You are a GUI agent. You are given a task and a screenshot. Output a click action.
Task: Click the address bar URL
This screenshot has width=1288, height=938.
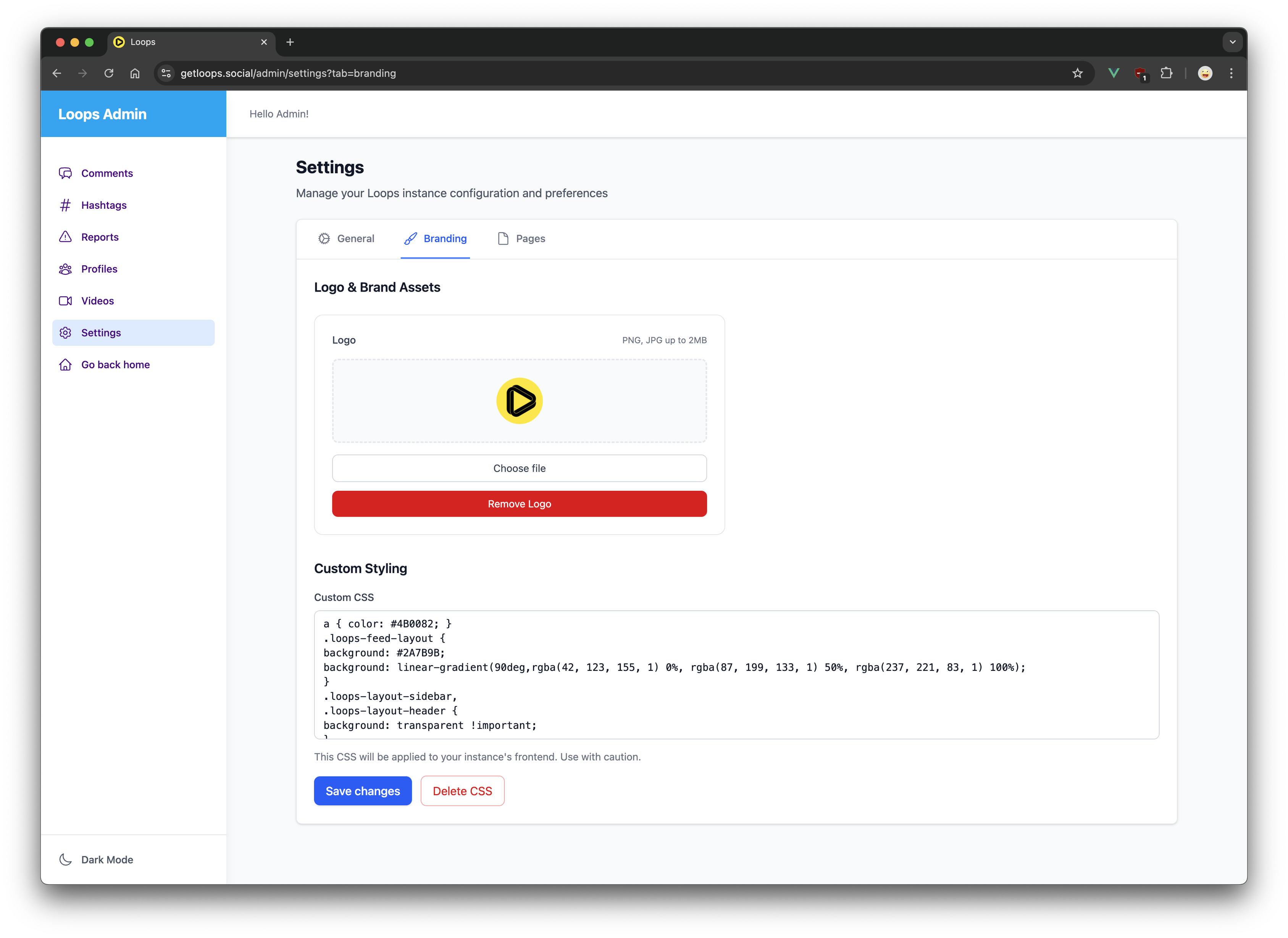tap(288, 73)
